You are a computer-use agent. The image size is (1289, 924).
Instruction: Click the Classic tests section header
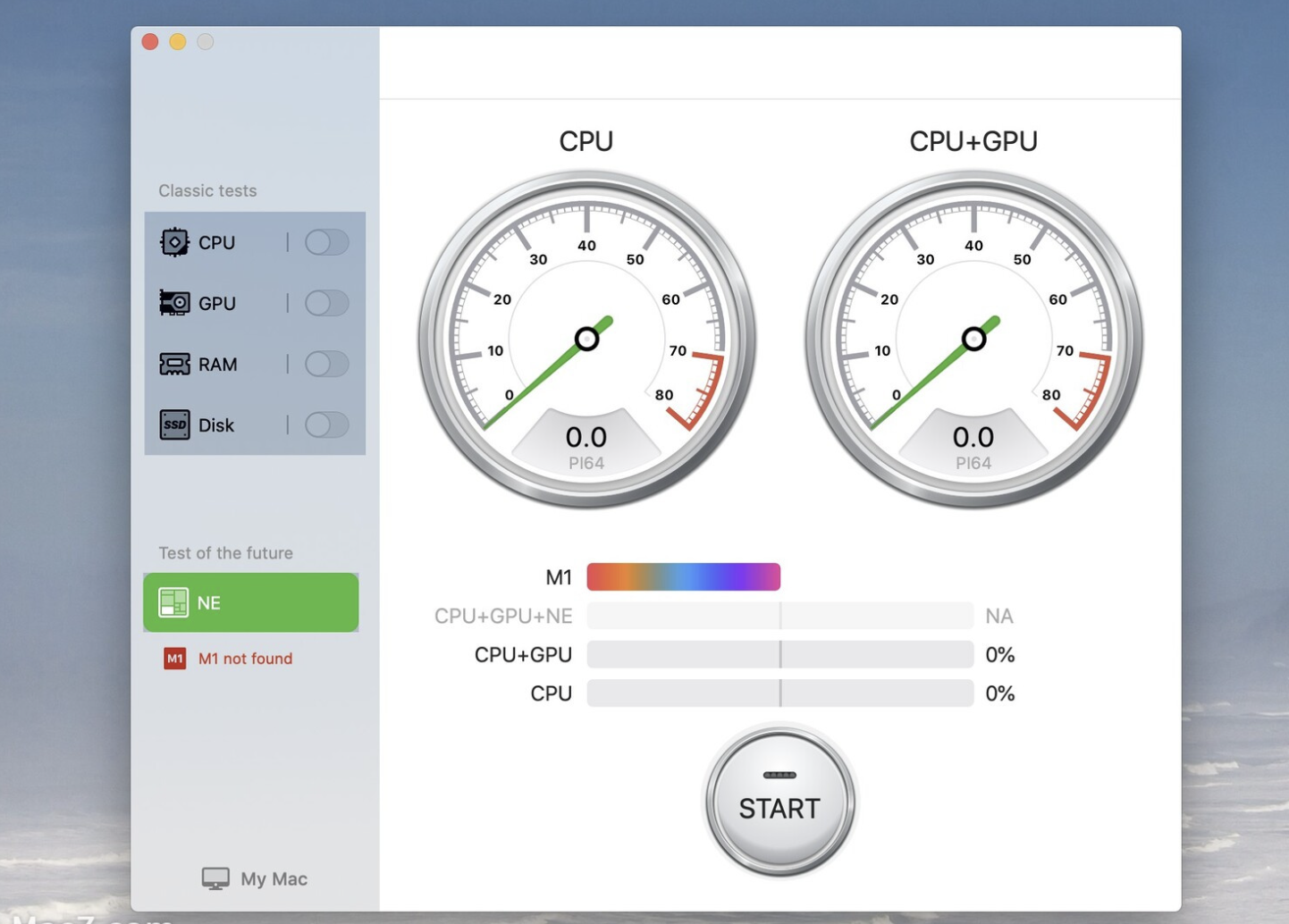(x=207, y=190)
